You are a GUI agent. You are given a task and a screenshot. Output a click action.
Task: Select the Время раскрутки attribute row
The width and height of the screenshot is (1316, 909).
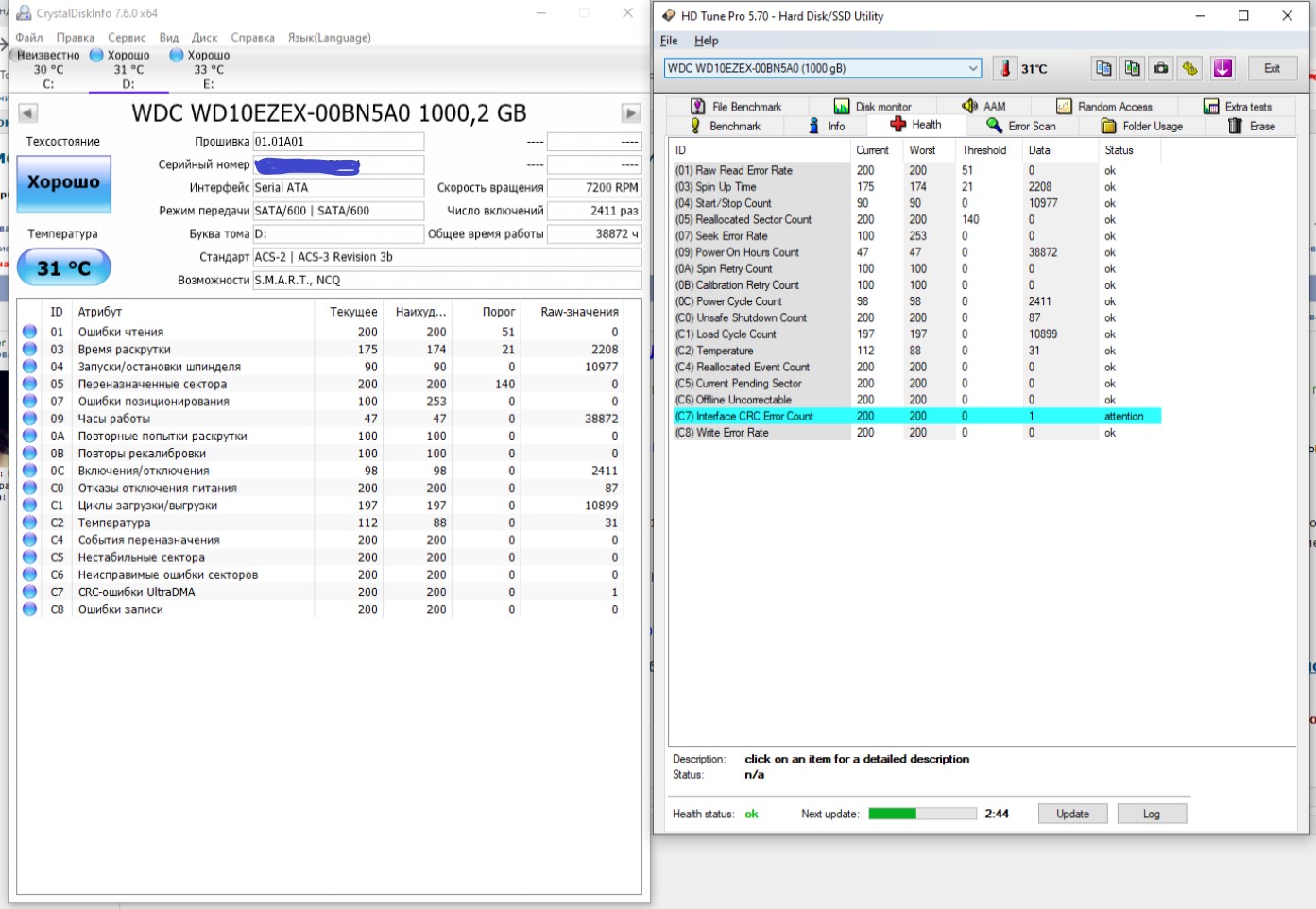321,350
